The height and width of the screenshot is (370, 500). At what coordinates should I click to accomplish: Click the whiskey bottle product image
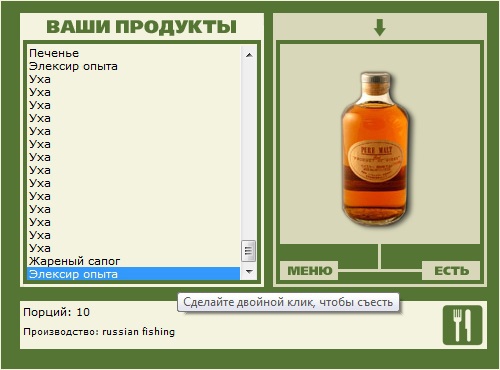pyautogui.click(x=376, y=148)
